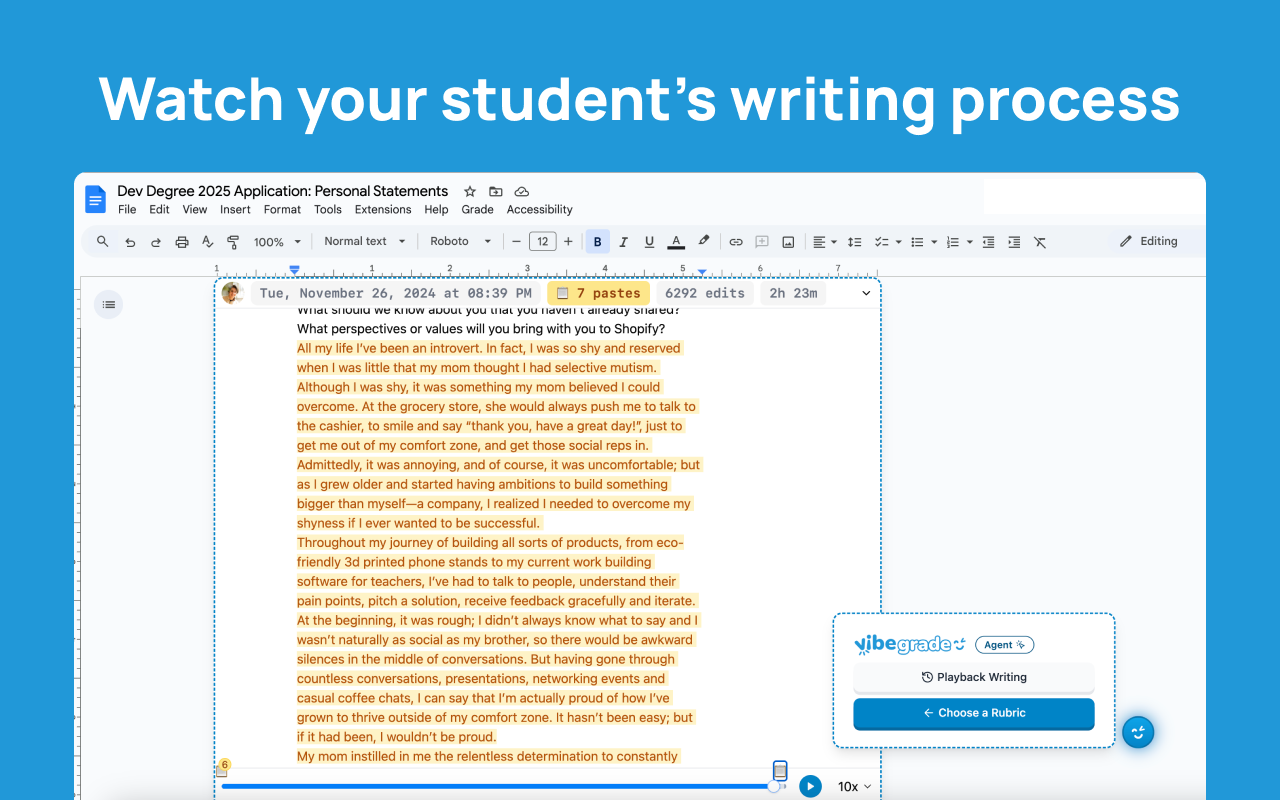Open the Grade menu
This screenshot has height=800, width=1280.
(477, 210)
